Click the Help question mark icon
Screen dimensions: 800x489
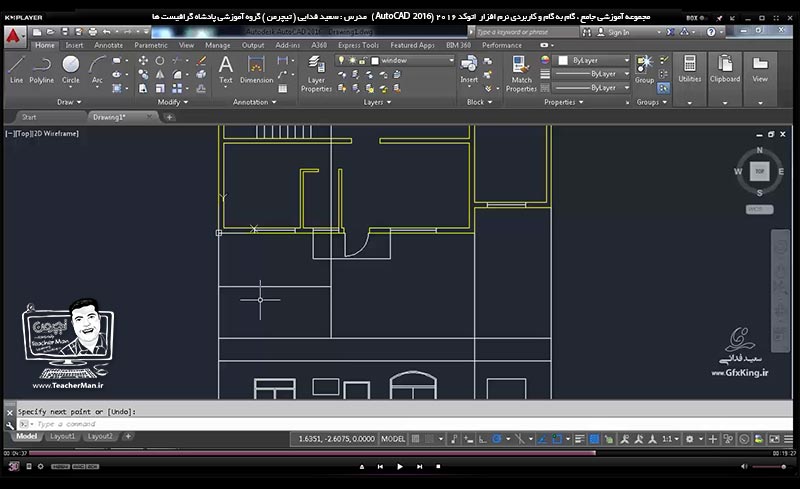point(711,32)
